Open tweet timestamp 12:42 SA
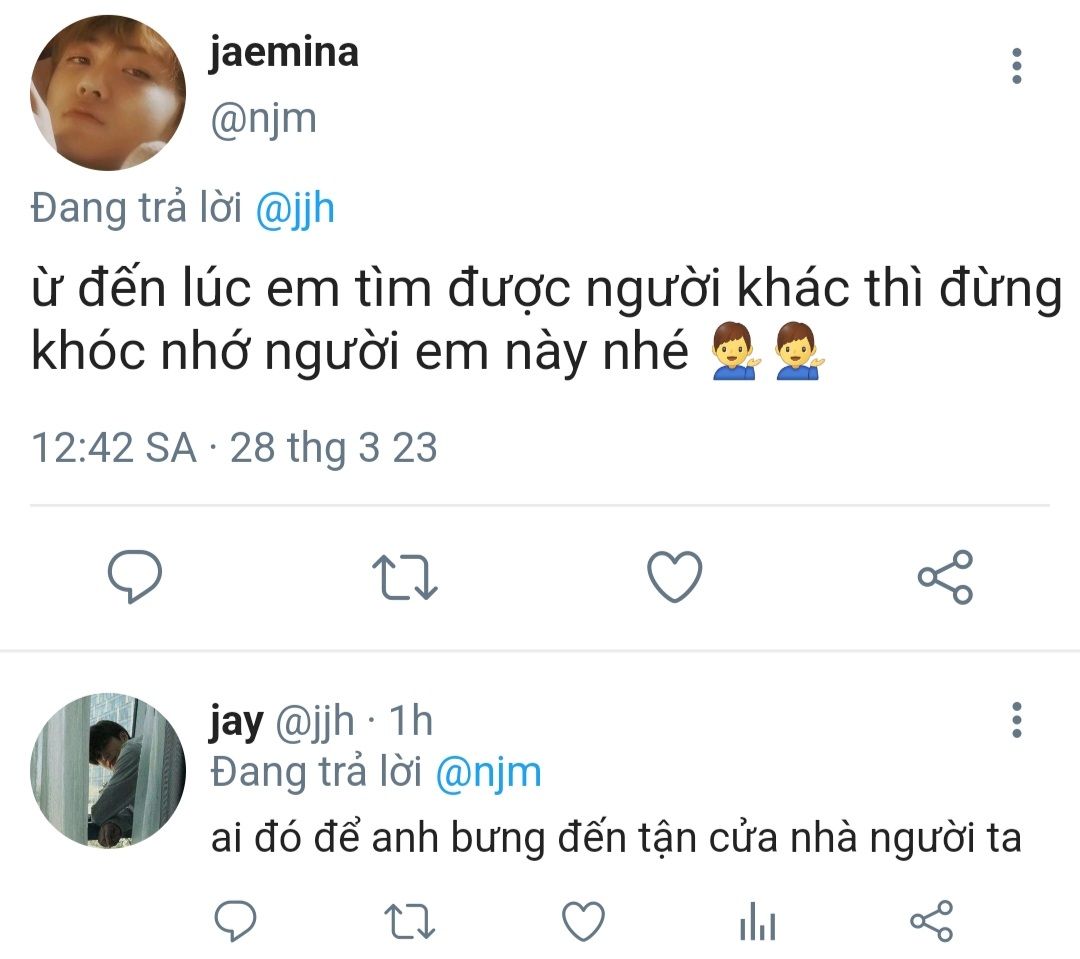This screenshot has width=1080, height=959. 114,448
